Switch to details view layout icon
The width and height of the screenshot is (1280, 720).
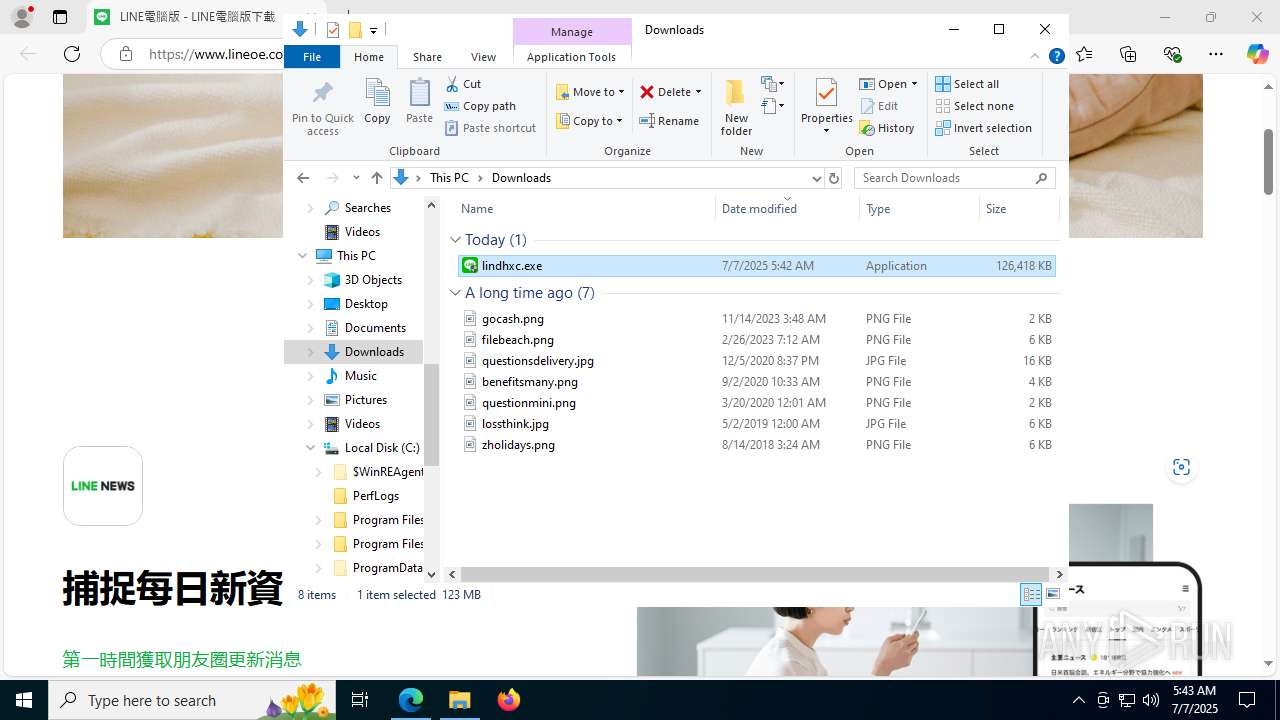[x=1031, y=595]
